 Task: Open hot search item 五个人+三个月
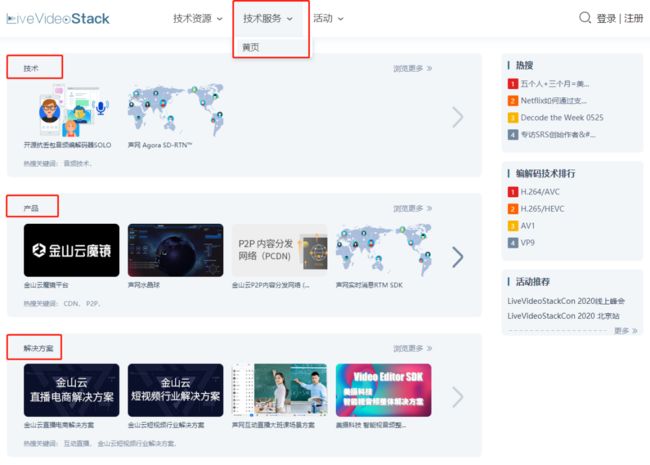(x=555, y=84)
